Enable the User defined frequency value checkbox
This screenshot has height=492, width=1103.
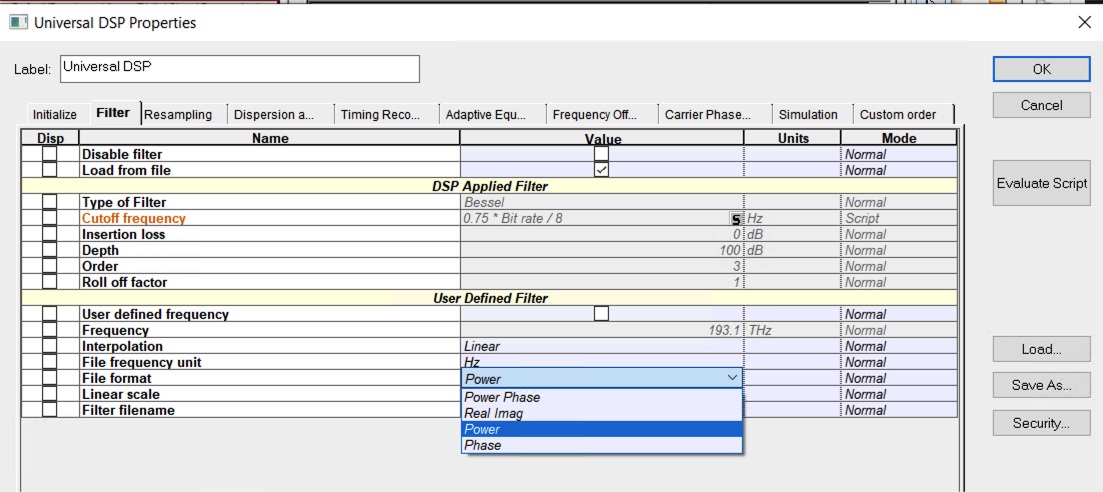pos(601,314)
